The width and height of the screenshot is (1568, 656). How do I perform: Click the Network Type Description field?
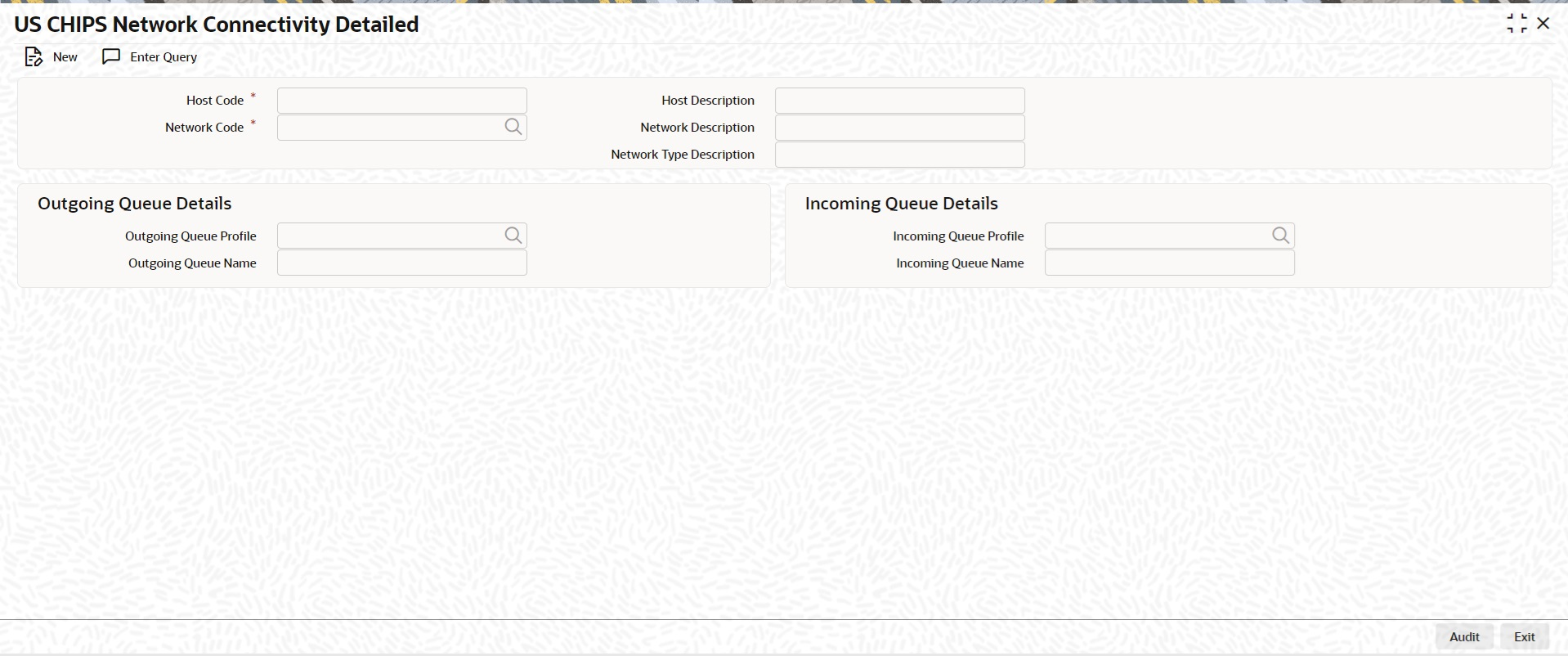point(900,155)
